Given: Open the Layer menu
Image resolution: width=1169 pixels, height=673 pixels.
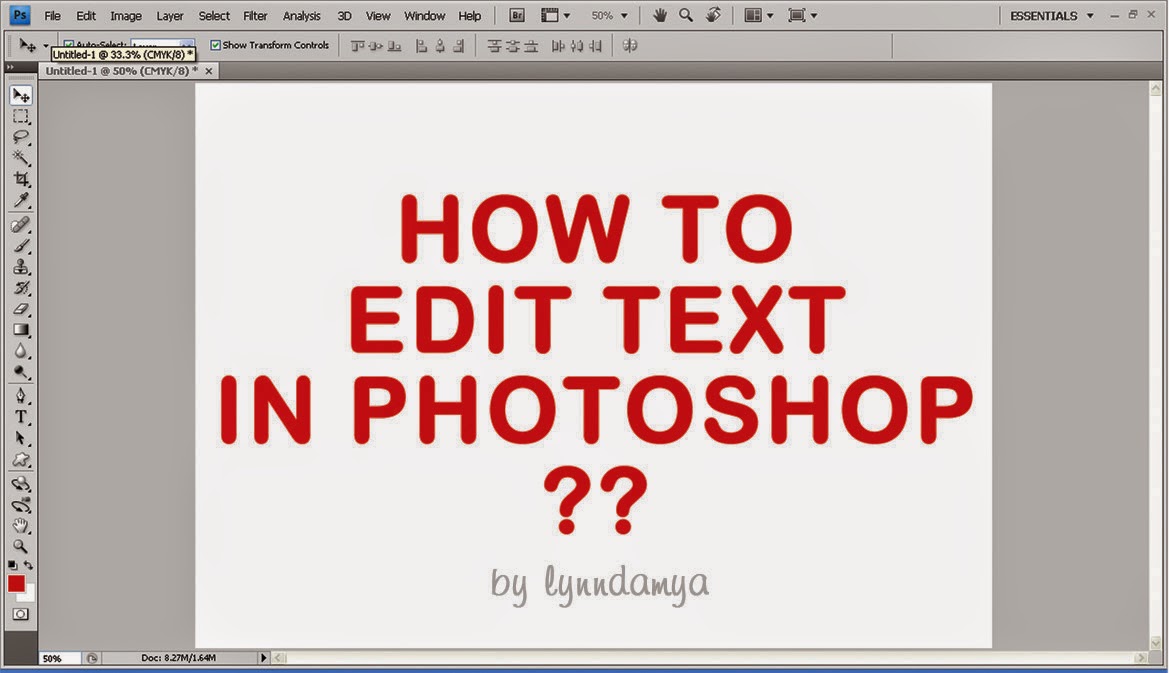Looking at the screenshot, I should tap(169, 16).
